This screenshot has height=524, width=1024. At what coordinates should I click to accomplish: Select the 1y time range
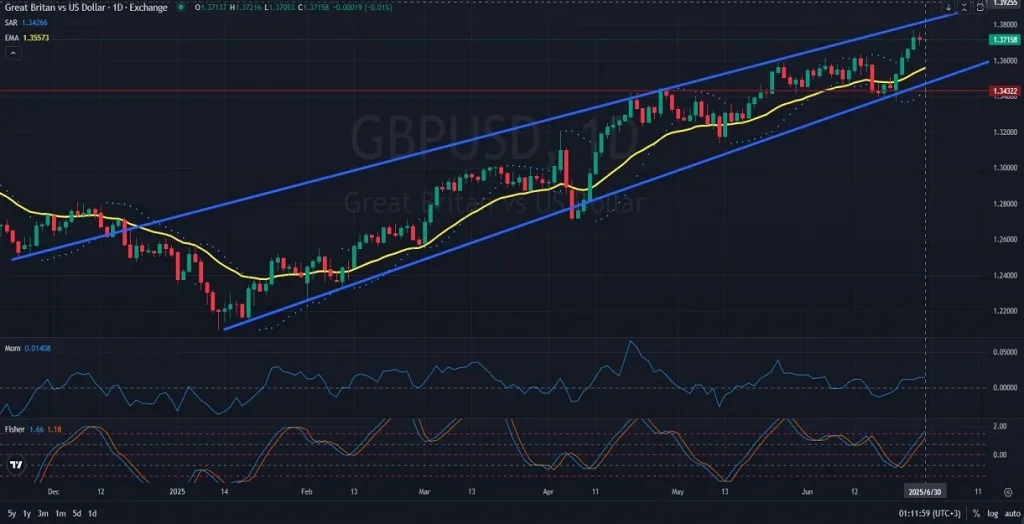(27, 513)
